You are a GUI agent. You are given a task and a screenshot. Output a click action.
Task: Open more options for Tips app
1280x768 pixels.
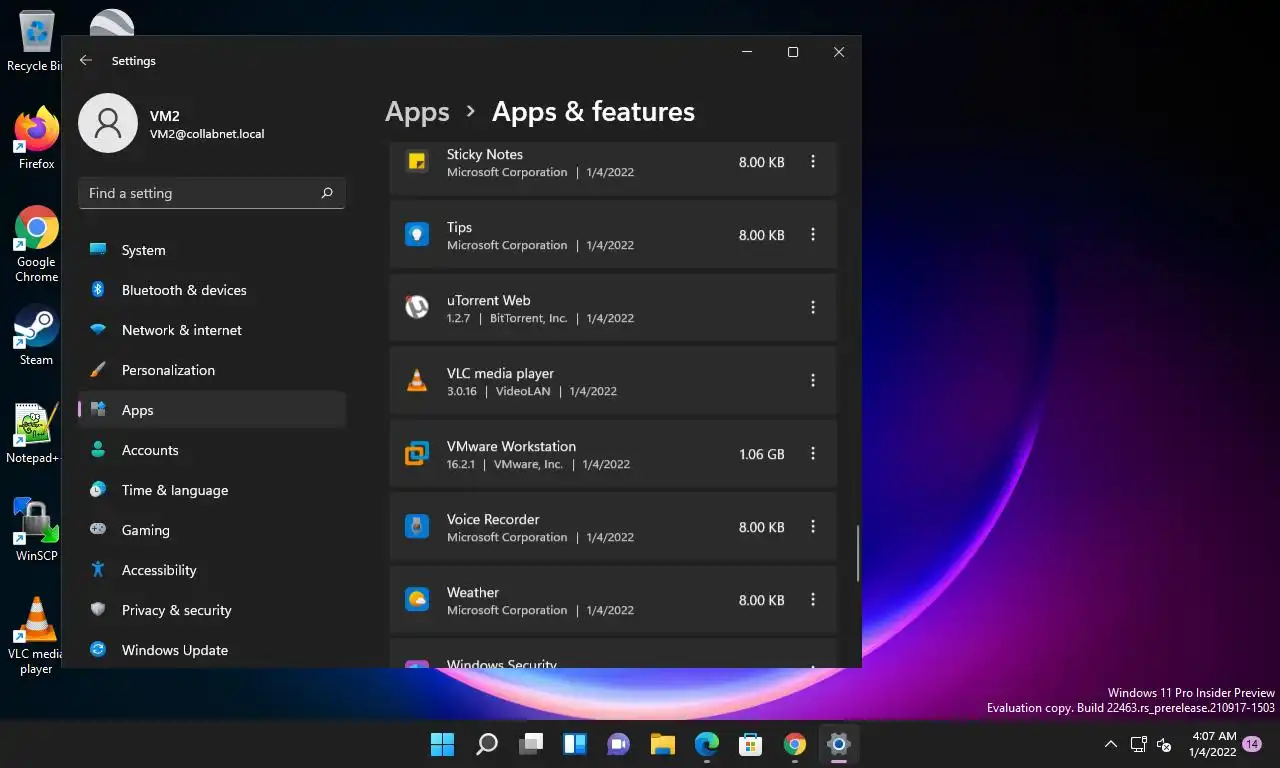(x=813, y=235)
